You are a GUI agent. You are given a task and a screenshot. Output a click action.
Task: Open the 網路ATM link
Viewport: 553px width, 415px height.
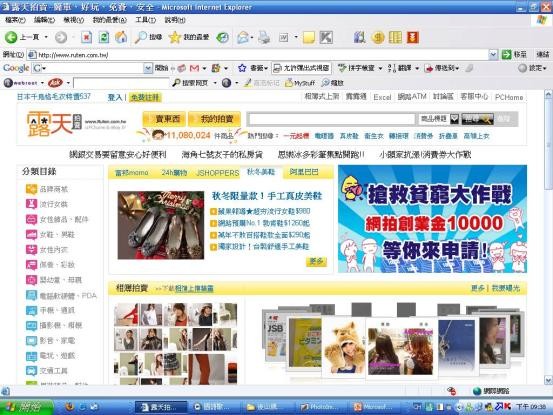(412, 97)
